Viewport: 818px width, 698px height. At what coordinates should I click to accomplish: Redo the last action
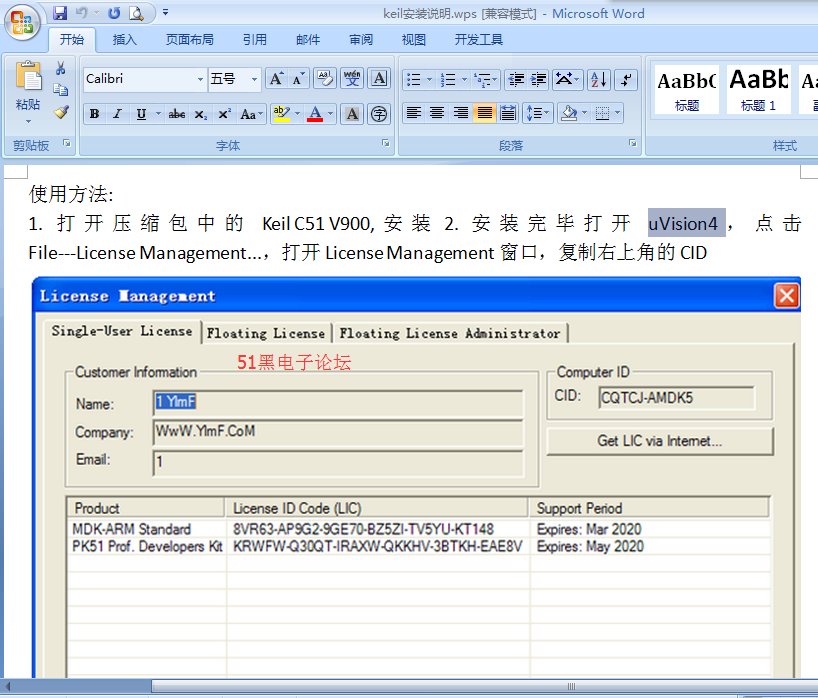pyautogui.click(x=114, y=13)
